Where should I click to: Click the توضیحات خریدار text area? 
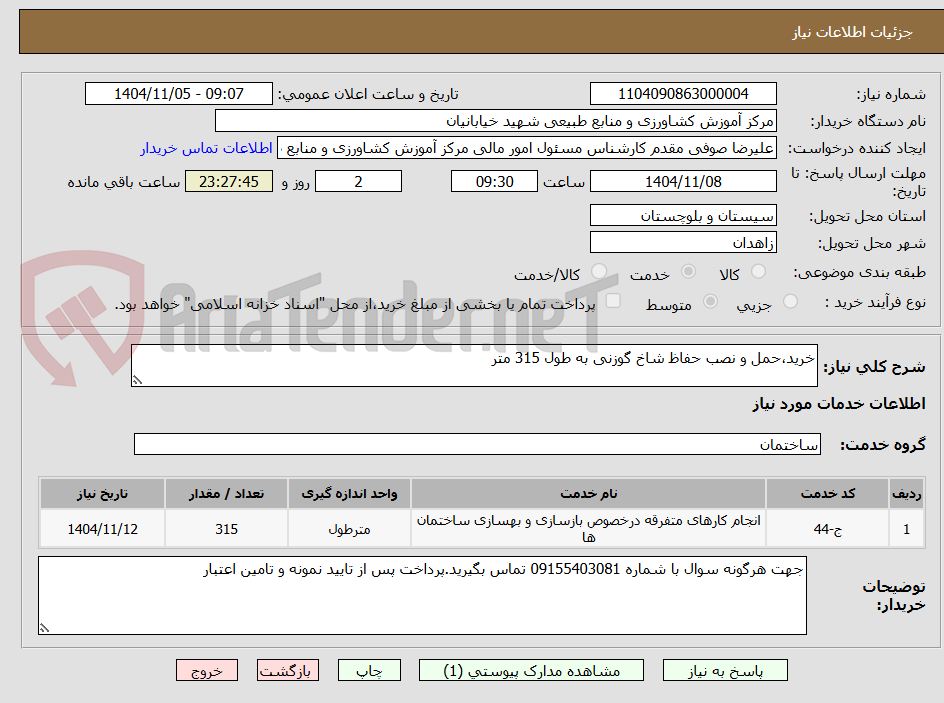tap(422, 595)
